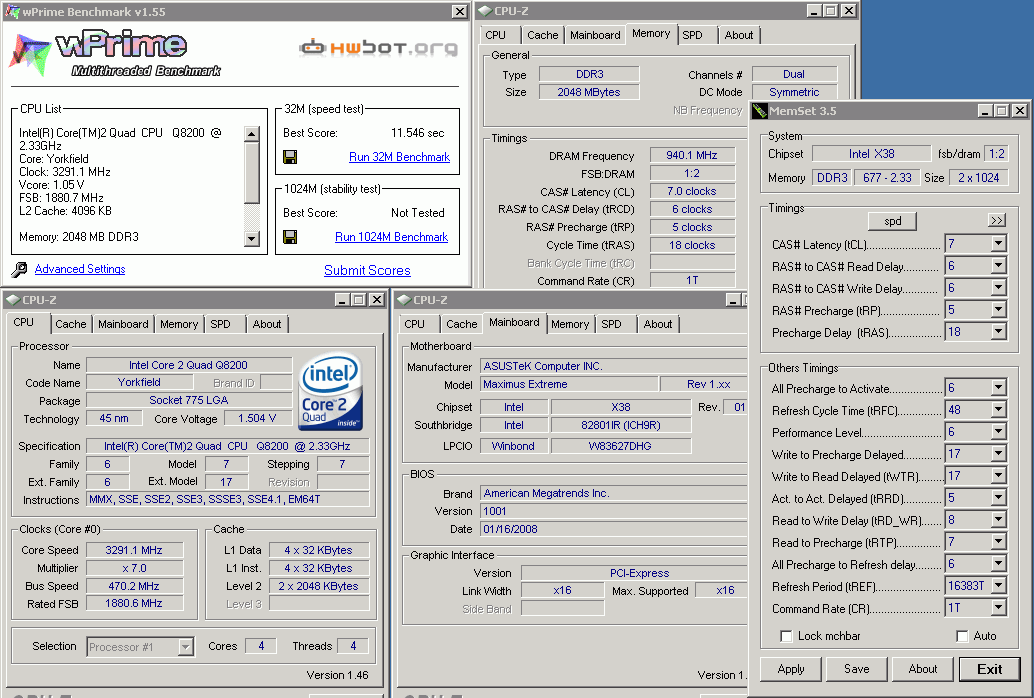1034x698 pixels.
Task: Click the Advanced Settings wrench icon
Action: [x=20, y=269]
